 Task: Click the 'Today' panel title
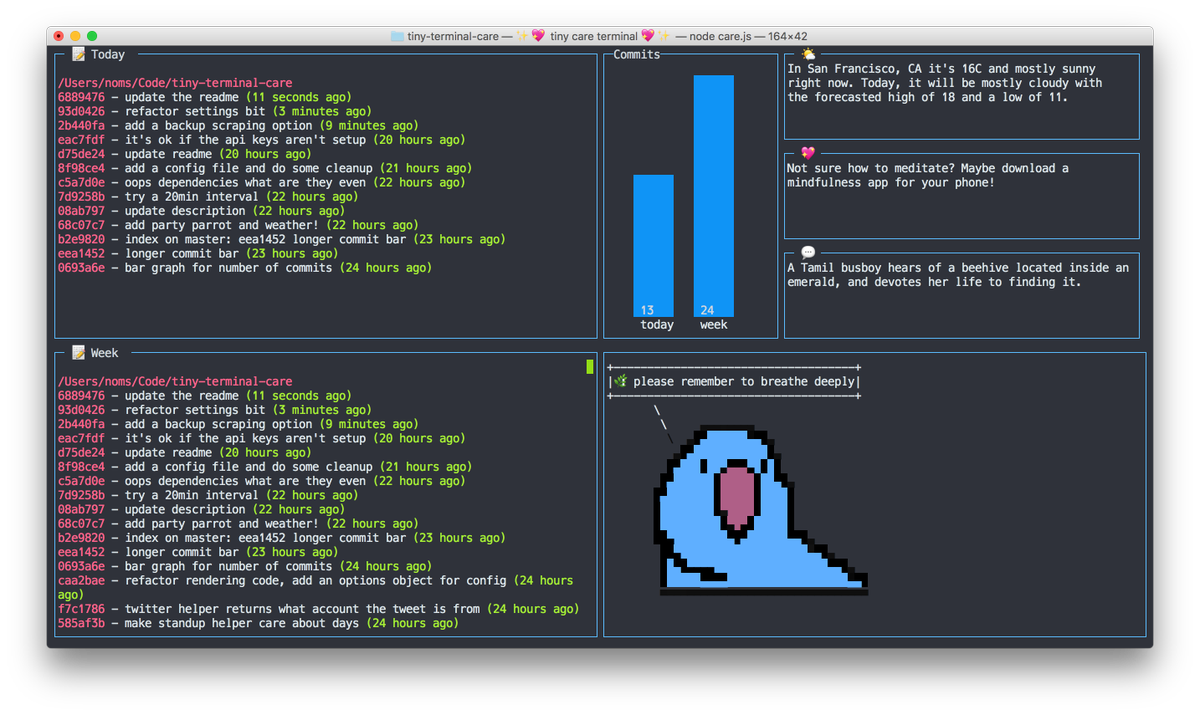108,55
